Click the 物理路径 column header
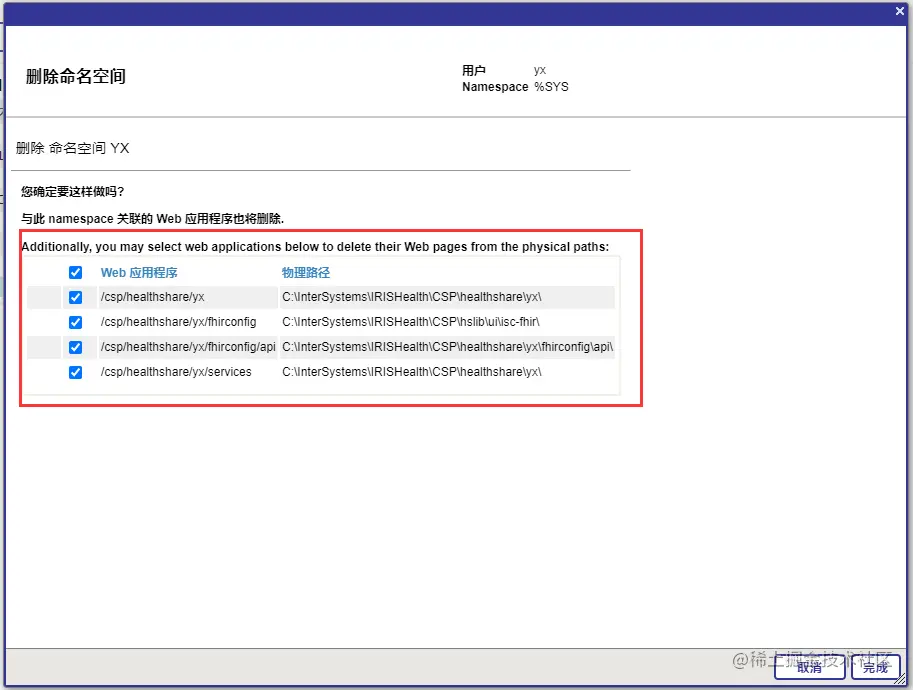 click(306, 273)
